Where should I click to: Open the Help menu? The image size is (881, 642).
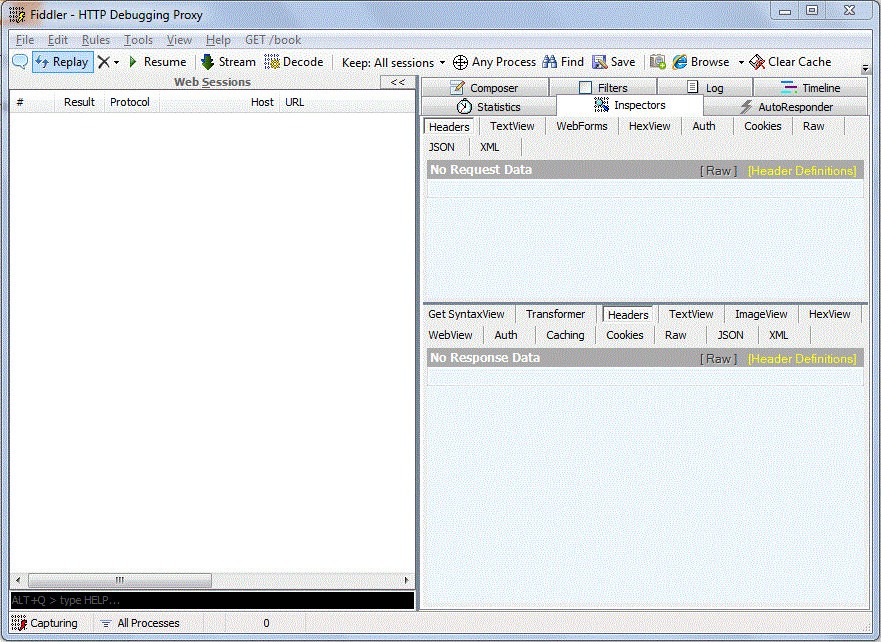point(218,40)
